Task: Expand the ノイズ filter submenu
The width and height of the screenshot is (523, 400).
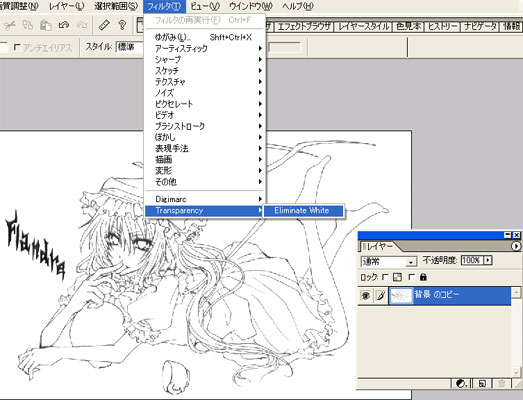Action: [204, 93]
